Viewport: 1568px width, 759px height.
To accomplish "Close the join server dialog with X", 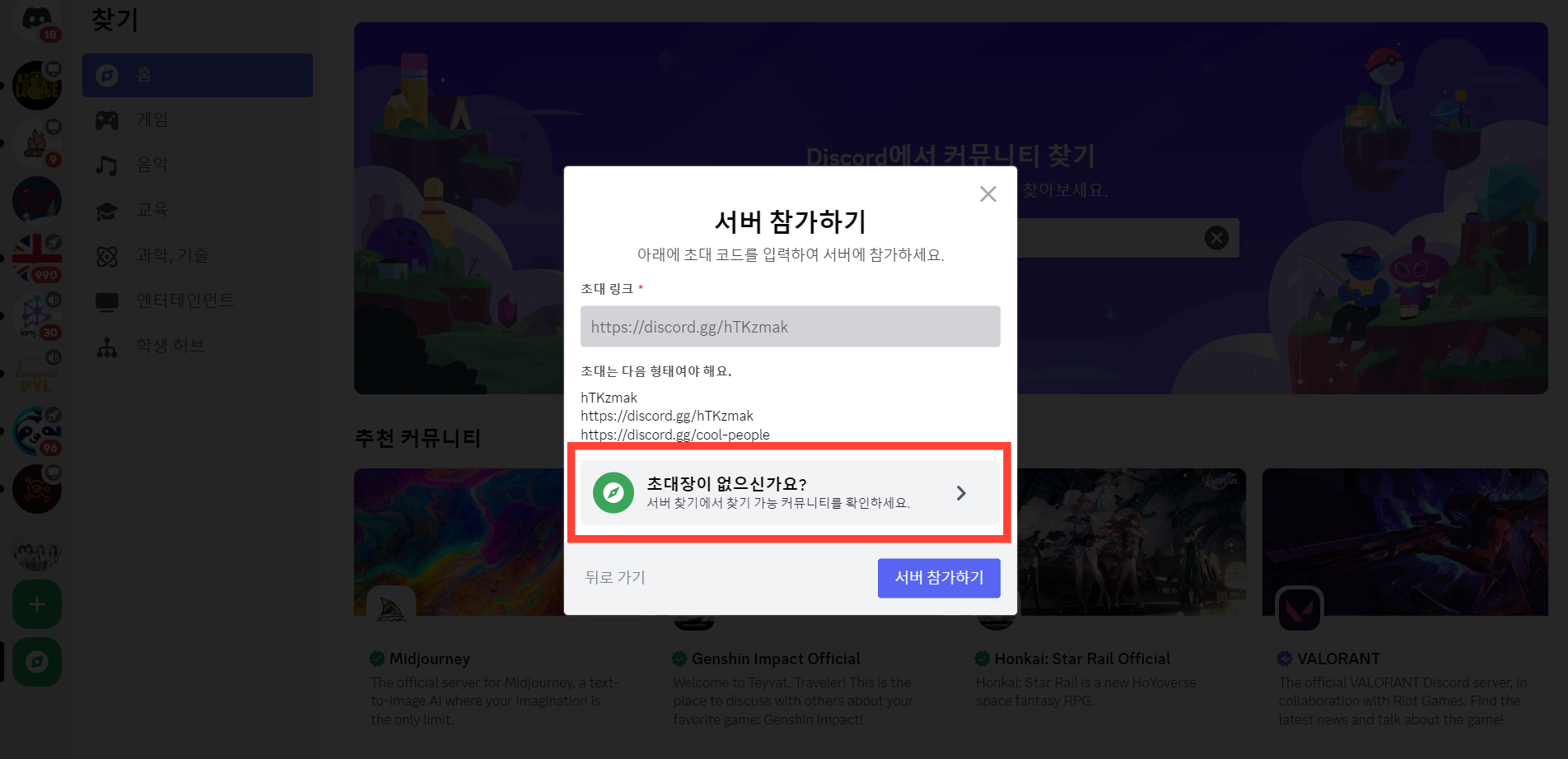I will (x=988, y=193).
